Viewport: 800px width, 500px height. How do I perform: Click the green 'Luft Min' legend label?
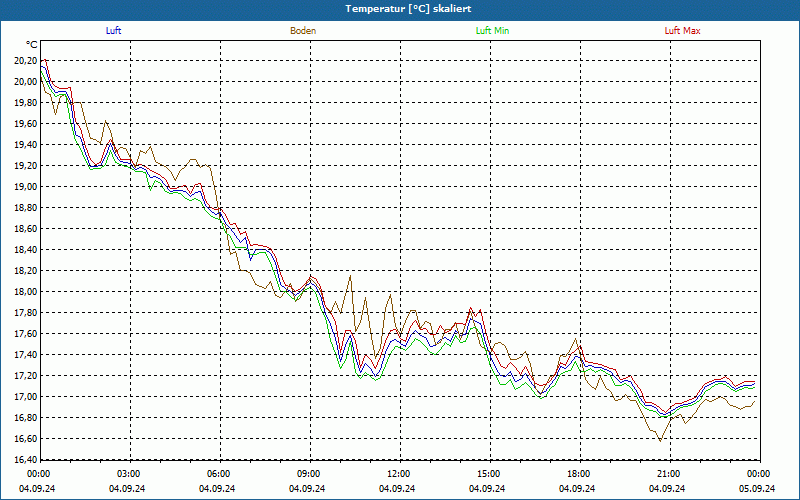[492, 31]
